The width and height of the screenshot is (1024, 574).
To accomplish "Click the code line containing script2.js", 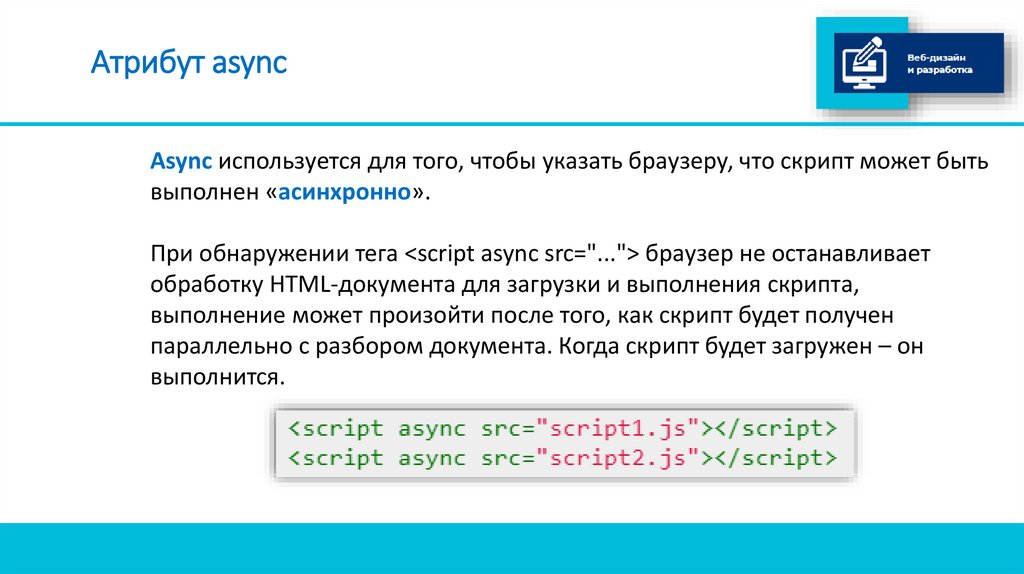I will [562, 458].
